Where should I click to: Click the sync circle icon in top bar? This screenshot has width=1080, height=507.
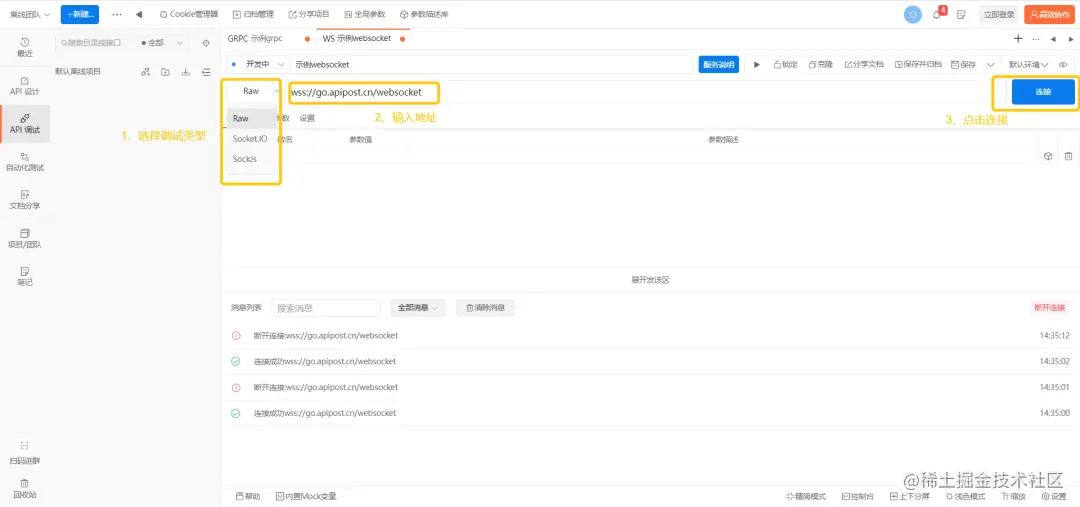913,14
